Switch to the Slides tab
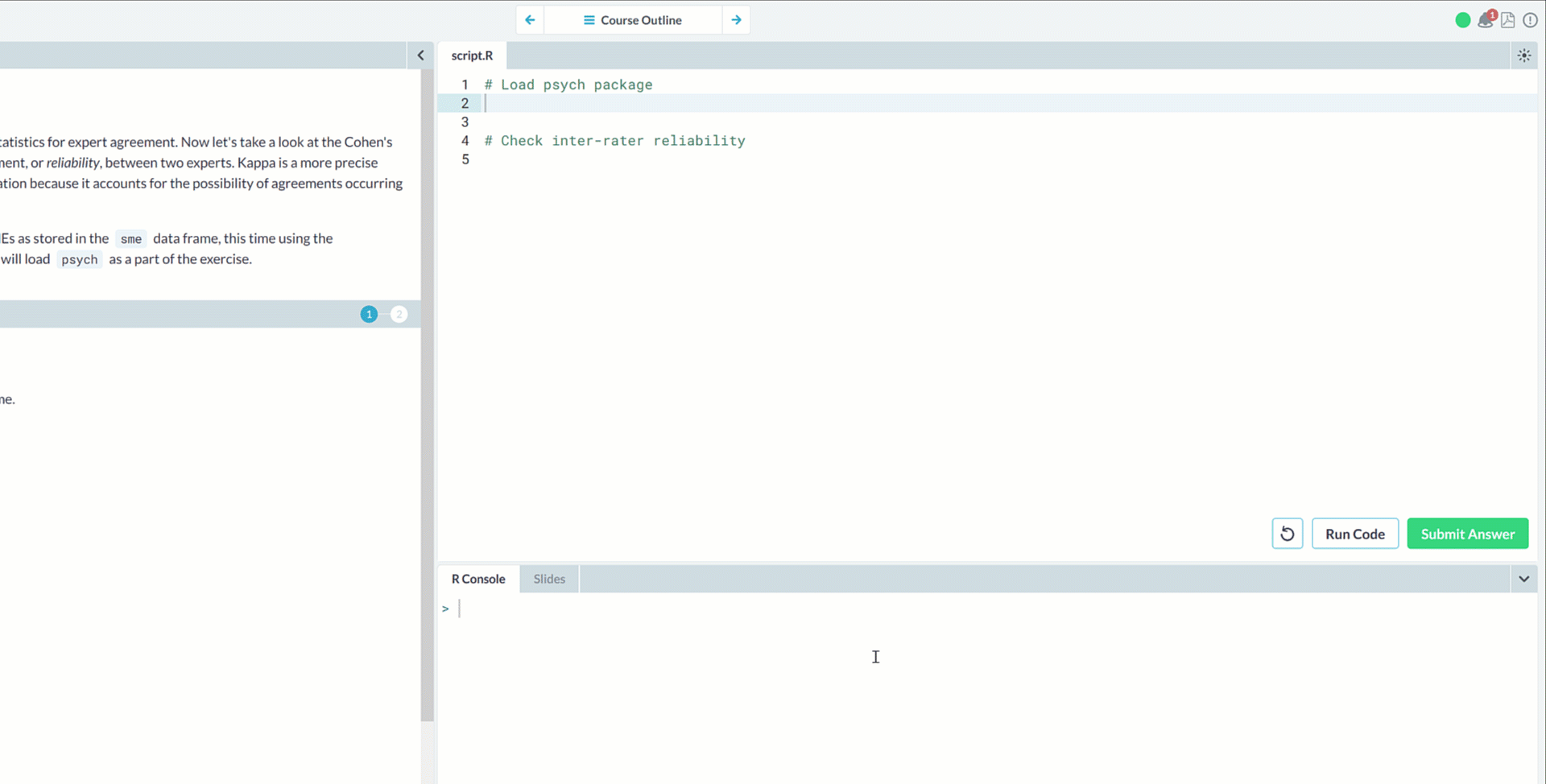The image size is (1546, 784). tap(549, 579)
